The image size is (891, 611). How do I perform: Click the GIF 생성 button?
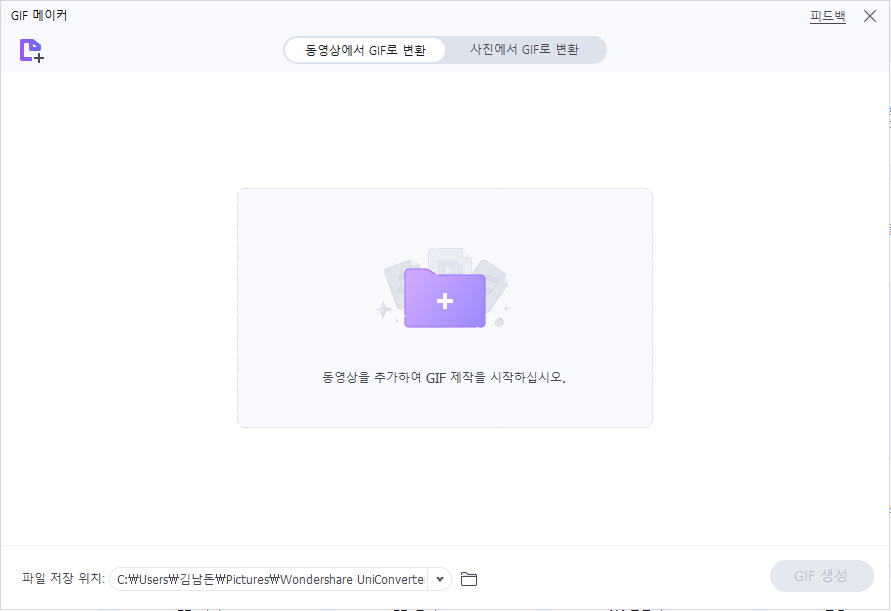point(821,576)
